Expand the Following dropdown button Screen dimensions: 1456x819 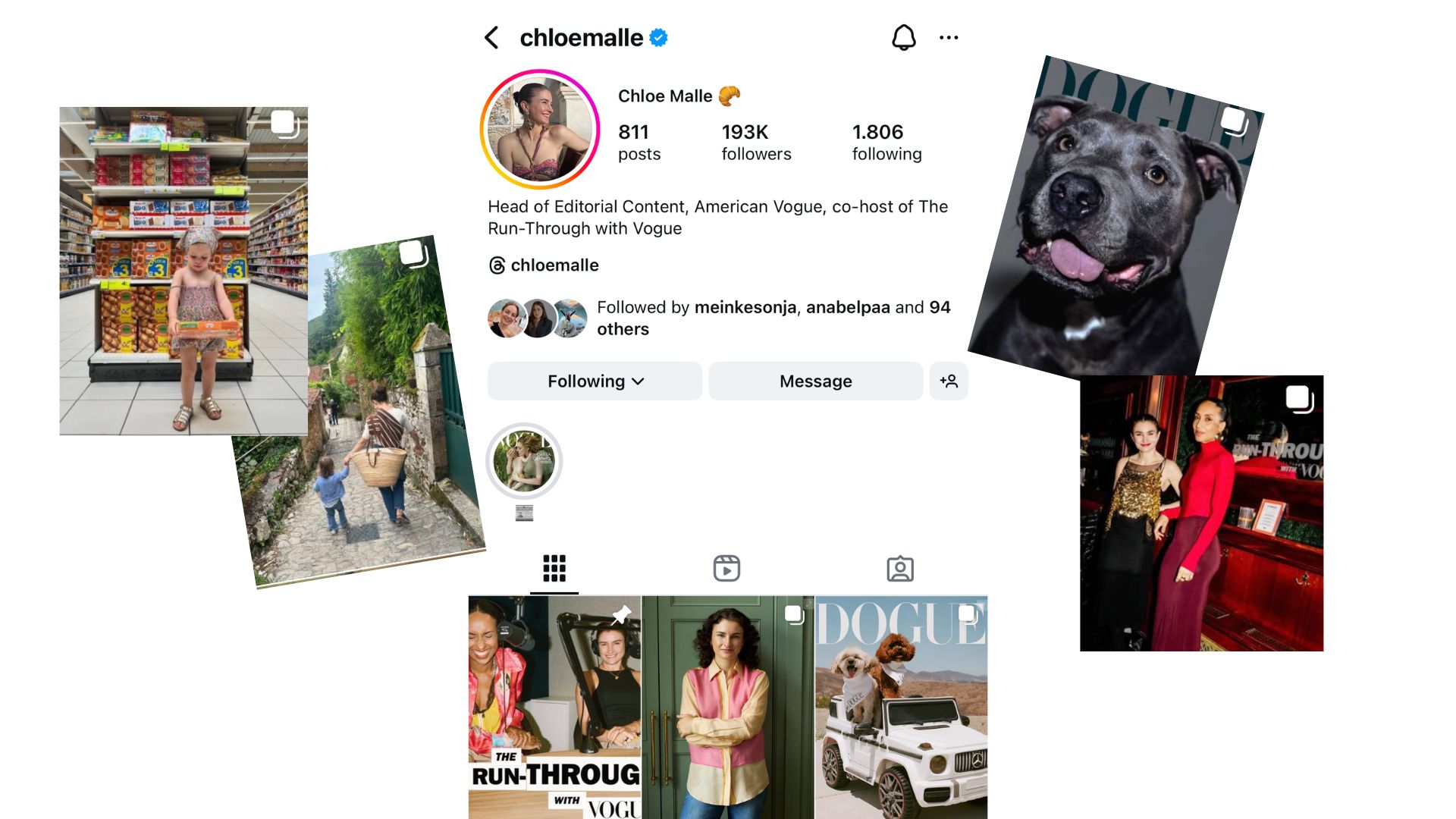(x=595, y=381)
